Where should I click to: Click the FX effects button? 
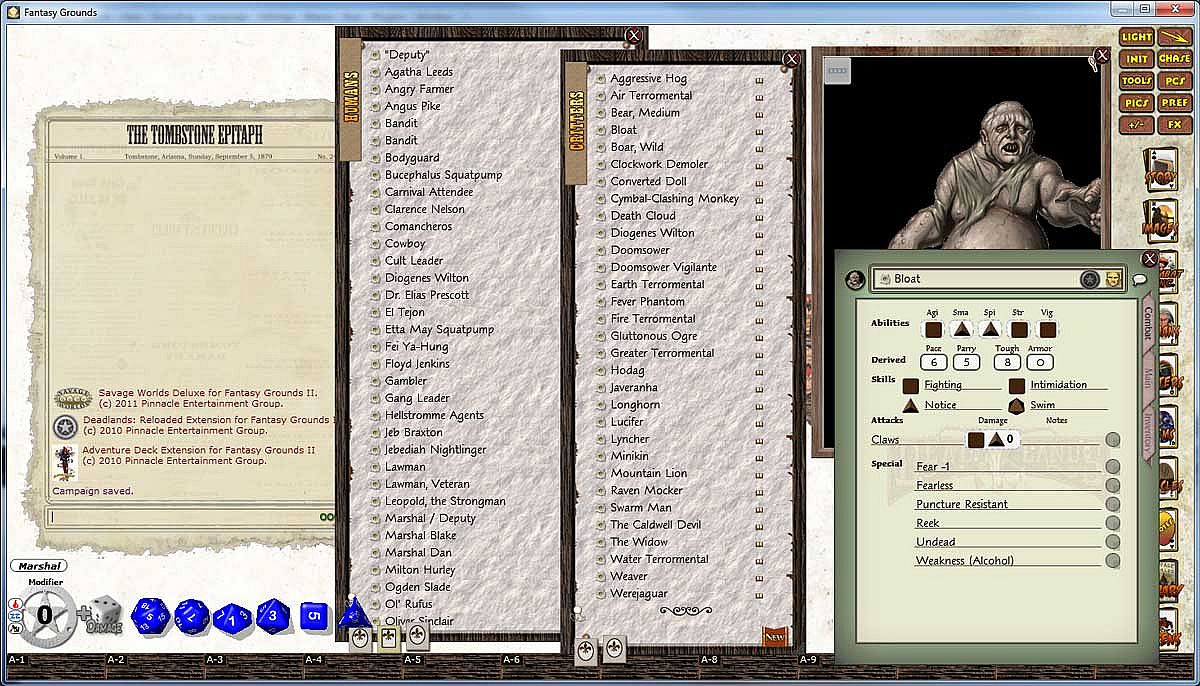(x=1175, y=125)
